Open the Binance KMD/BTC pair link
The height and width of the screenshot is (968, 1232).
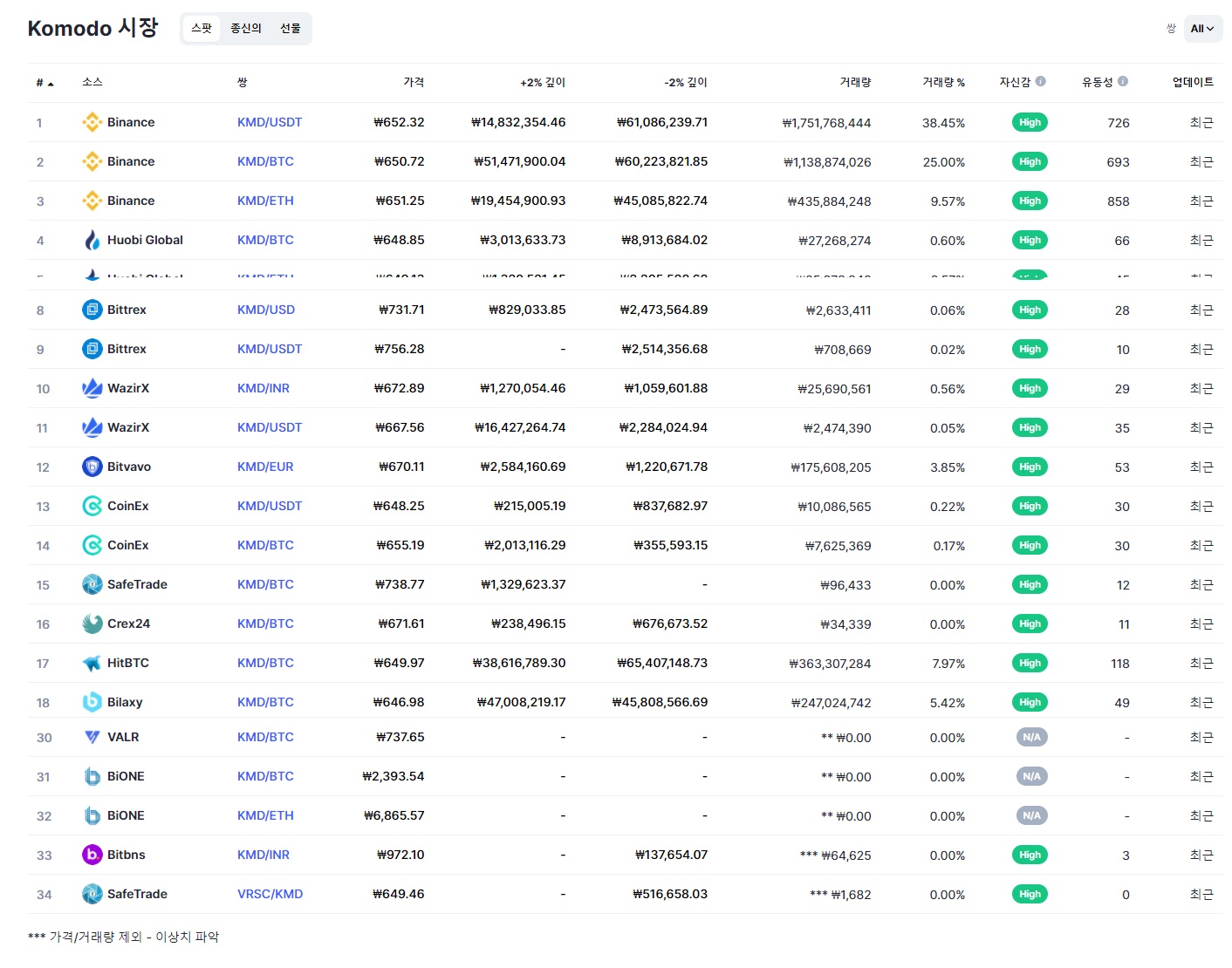point(265,161)
